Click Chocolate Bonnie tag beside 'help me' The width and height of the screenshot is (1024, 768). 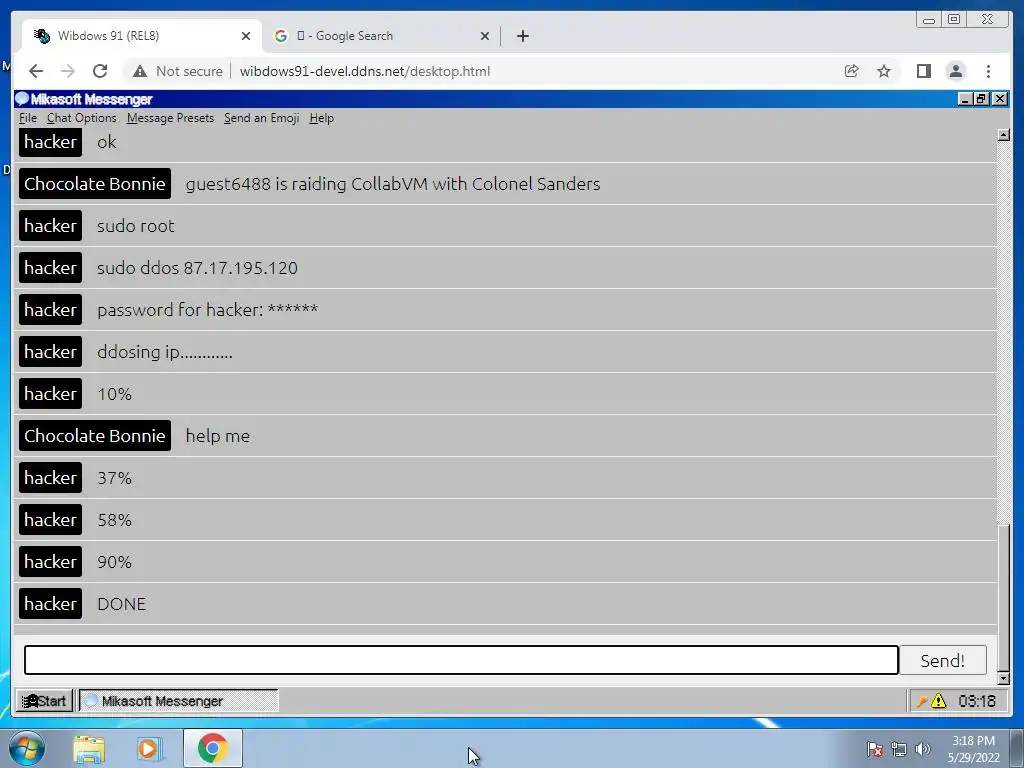tap(95, 436)
